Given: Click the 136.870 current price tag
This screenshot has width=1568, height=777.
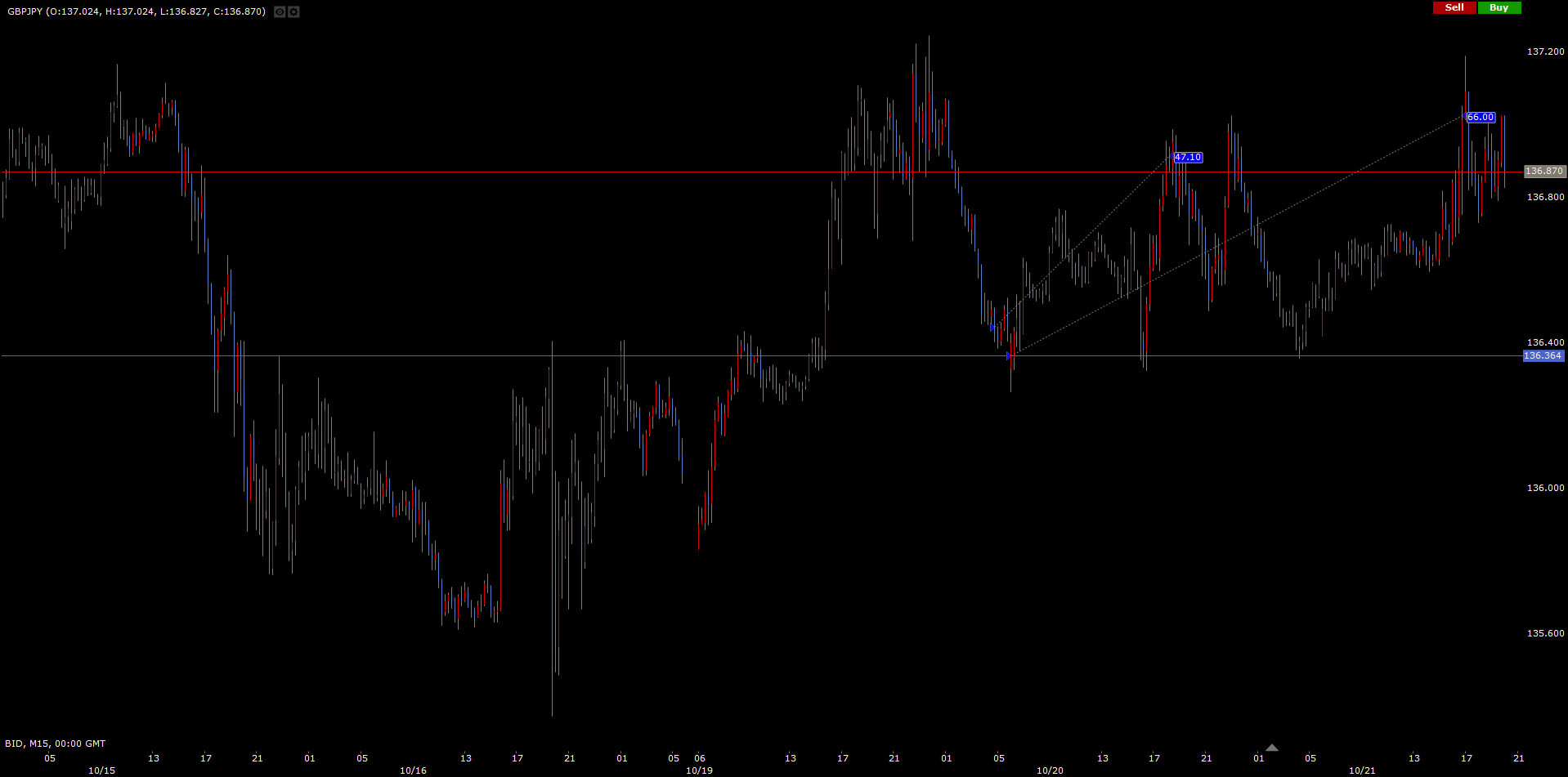Looking at the screenshot, I should [x=1543, y=172].
